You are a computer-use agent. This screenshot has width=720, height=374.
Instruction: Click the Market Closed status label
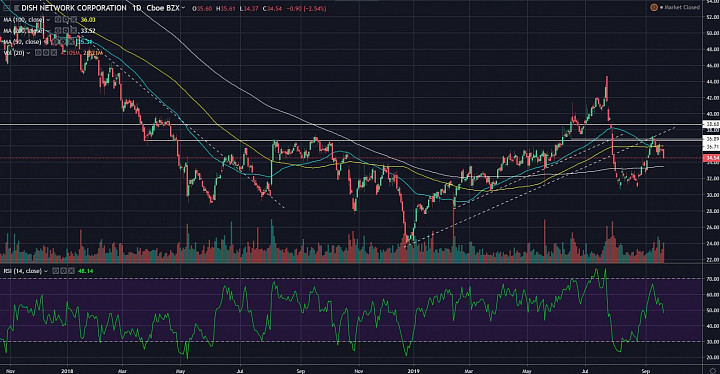tap(682, 7)
